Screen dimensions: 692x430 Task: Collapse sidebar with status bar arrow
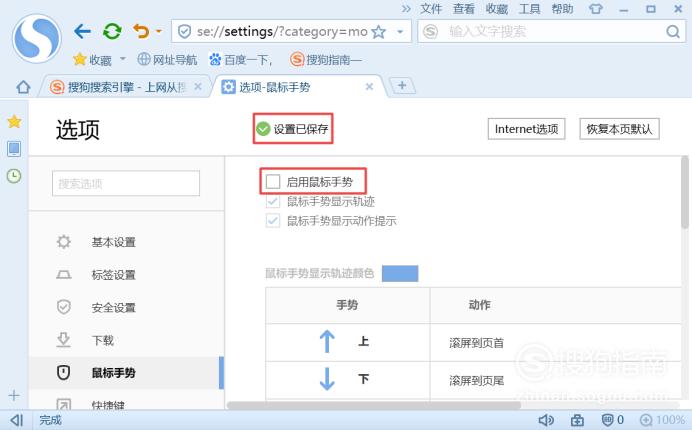pyautogui.click(x=17, y=420)
